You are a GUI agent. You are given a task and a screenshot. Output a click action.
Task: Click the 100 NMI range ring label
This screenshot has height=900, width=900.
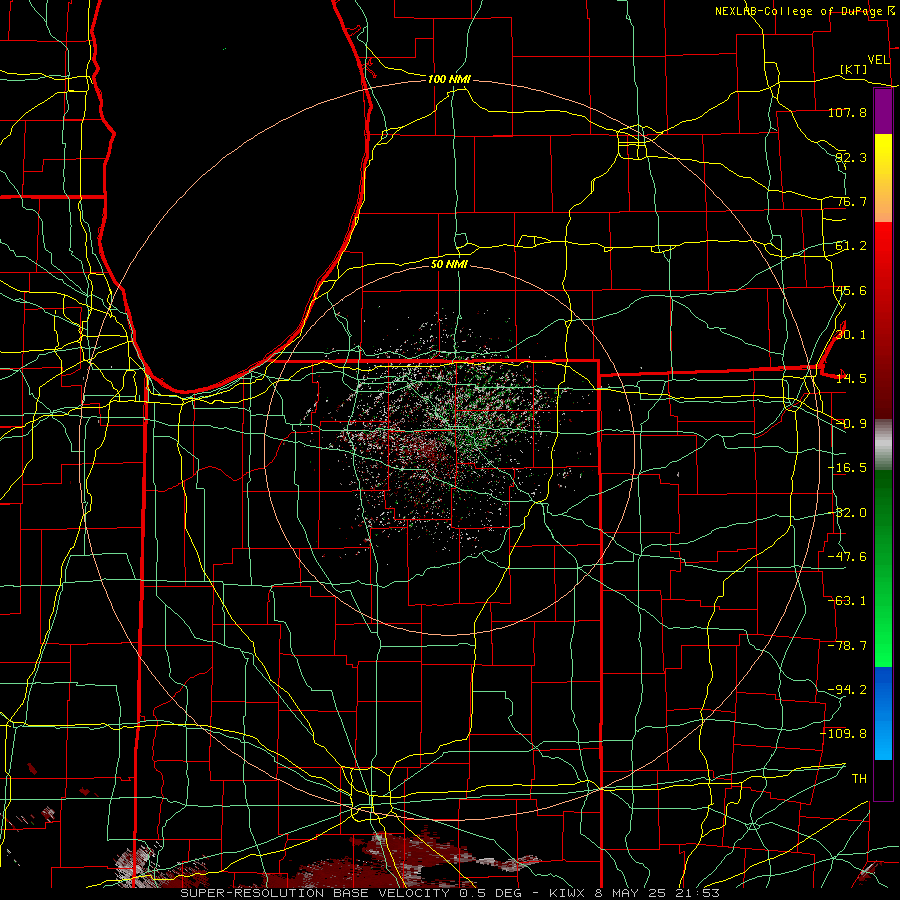(449, 79)
